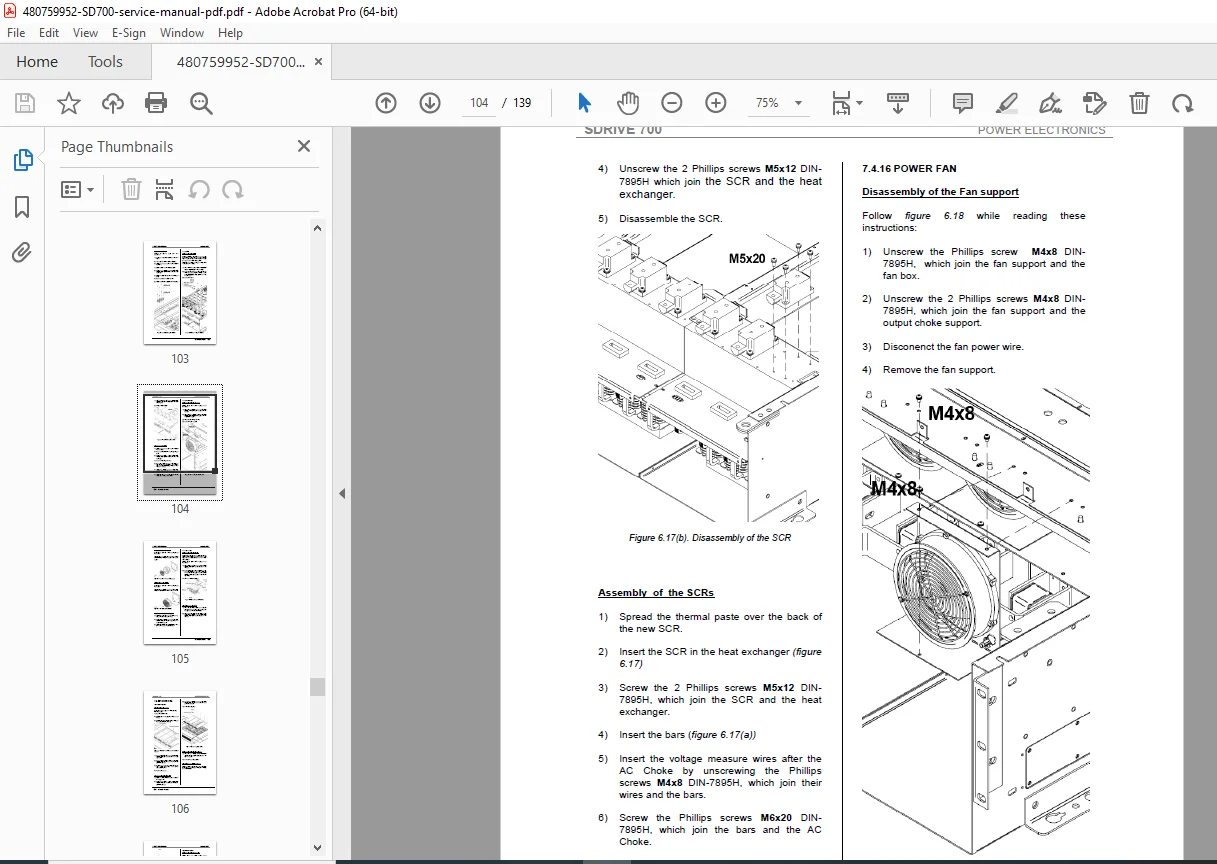Zoom in with the plus icon

(x=716, y=103)
